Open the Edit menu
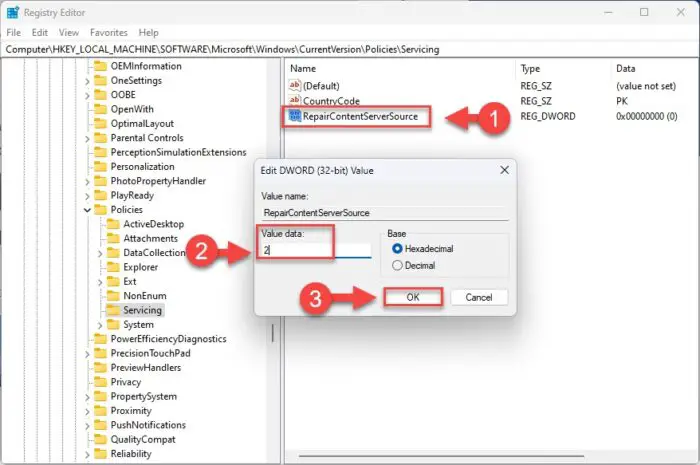 [x=39, y=33]
